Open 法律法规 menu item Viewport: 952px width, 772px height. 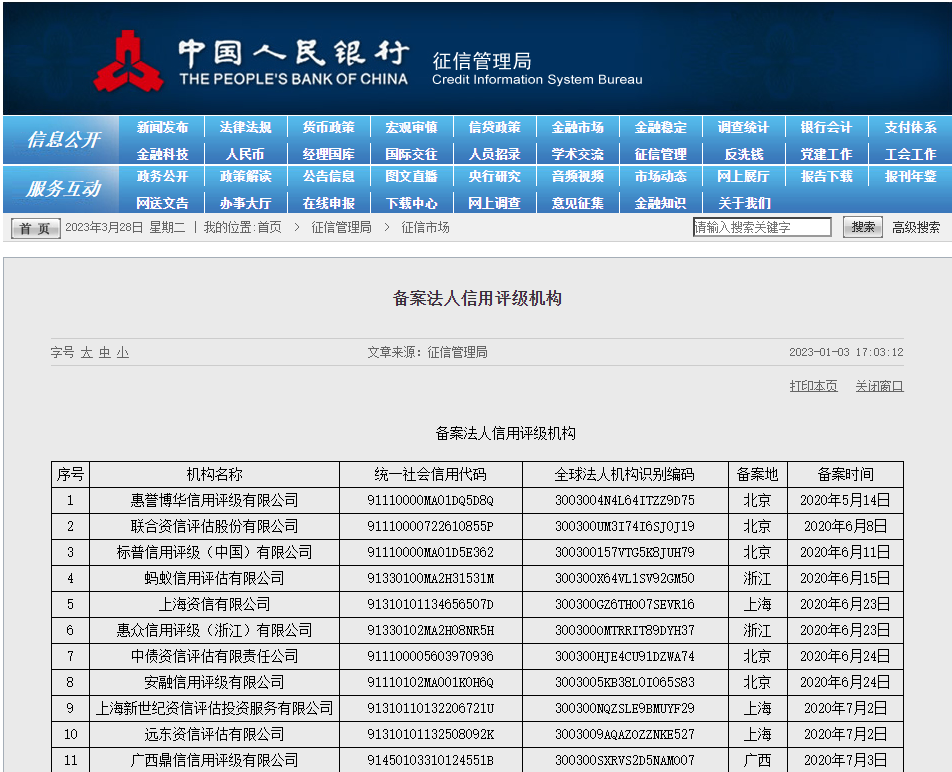pos(245,127)
